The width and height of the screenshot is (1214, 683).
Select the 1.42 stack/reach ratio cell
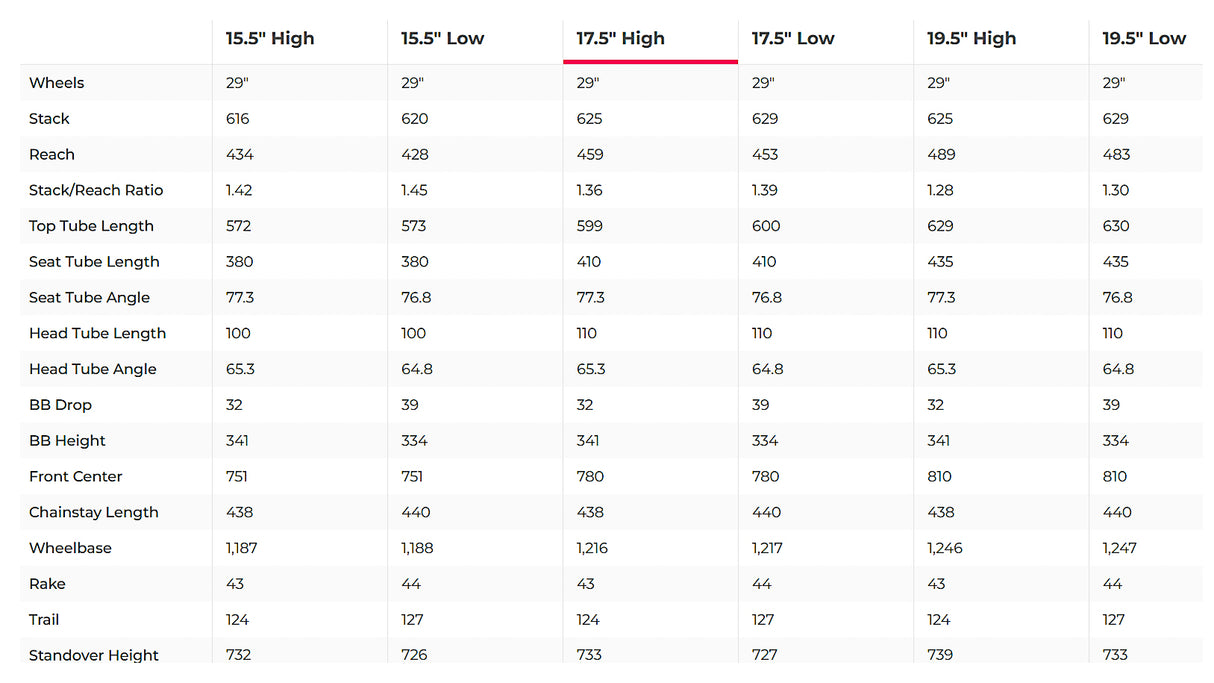239,190
